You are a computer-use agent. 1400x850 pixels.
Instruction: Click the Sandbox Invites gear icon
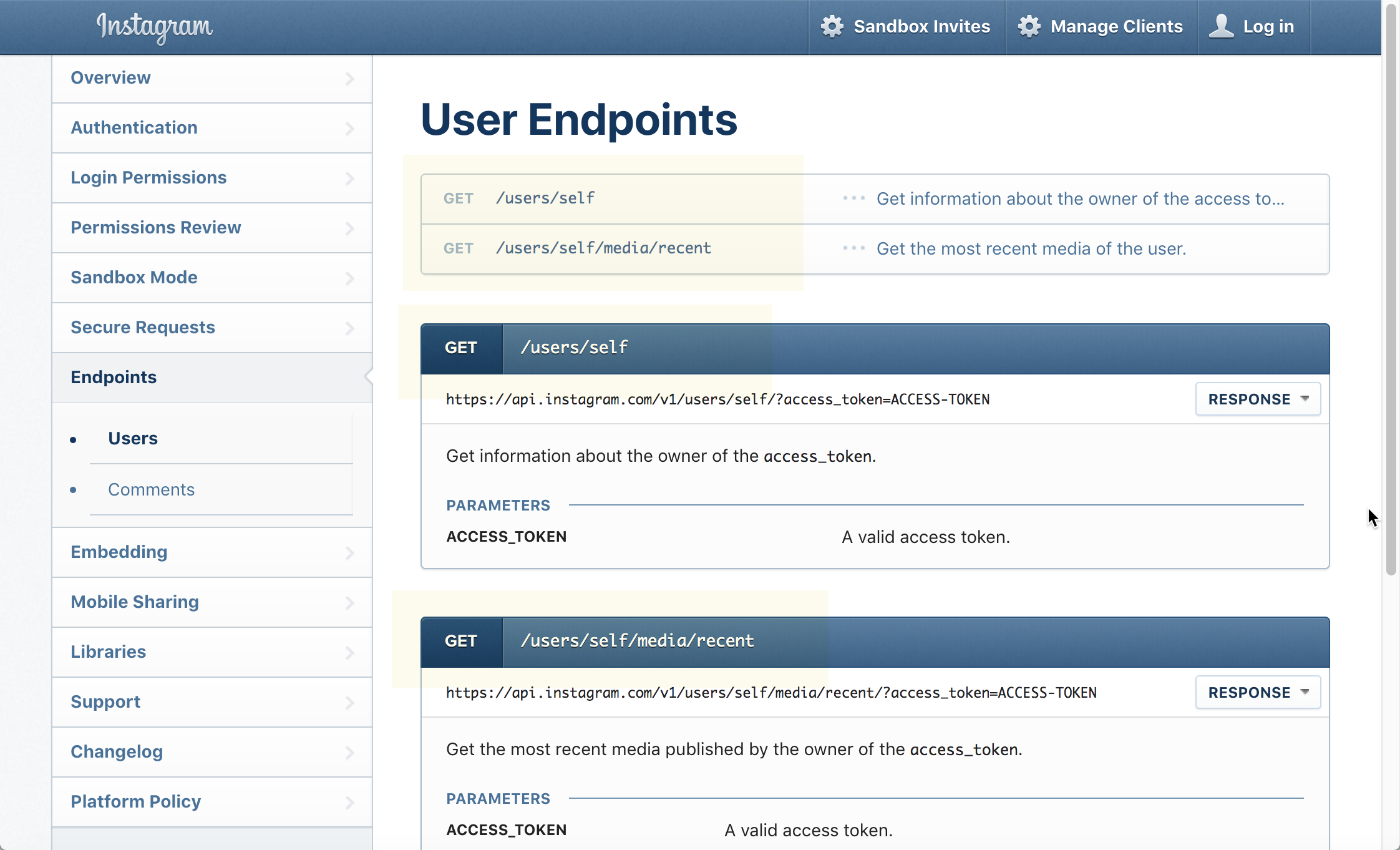[832, 26]
